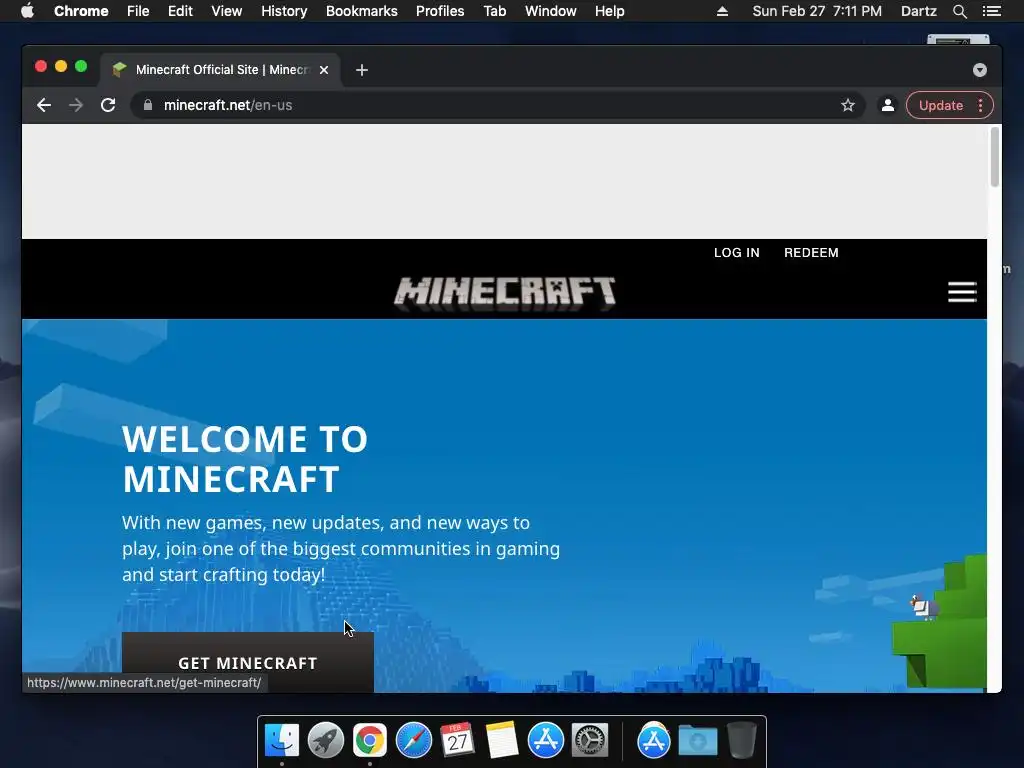Open the Apple menu

pos(27,11)
